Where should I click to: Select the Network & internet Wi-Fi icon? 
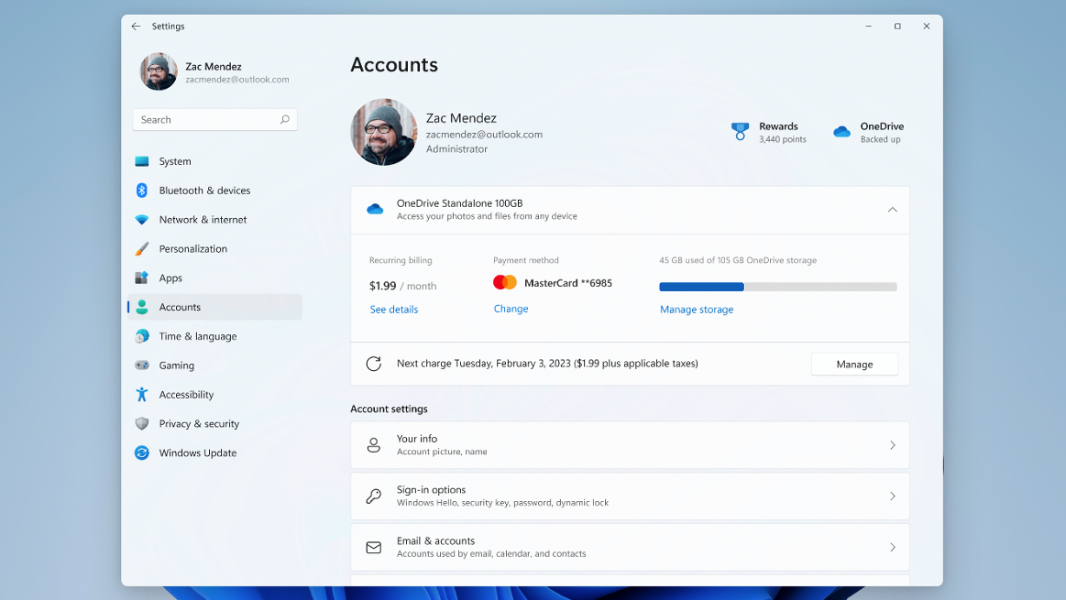coord(142,220)
